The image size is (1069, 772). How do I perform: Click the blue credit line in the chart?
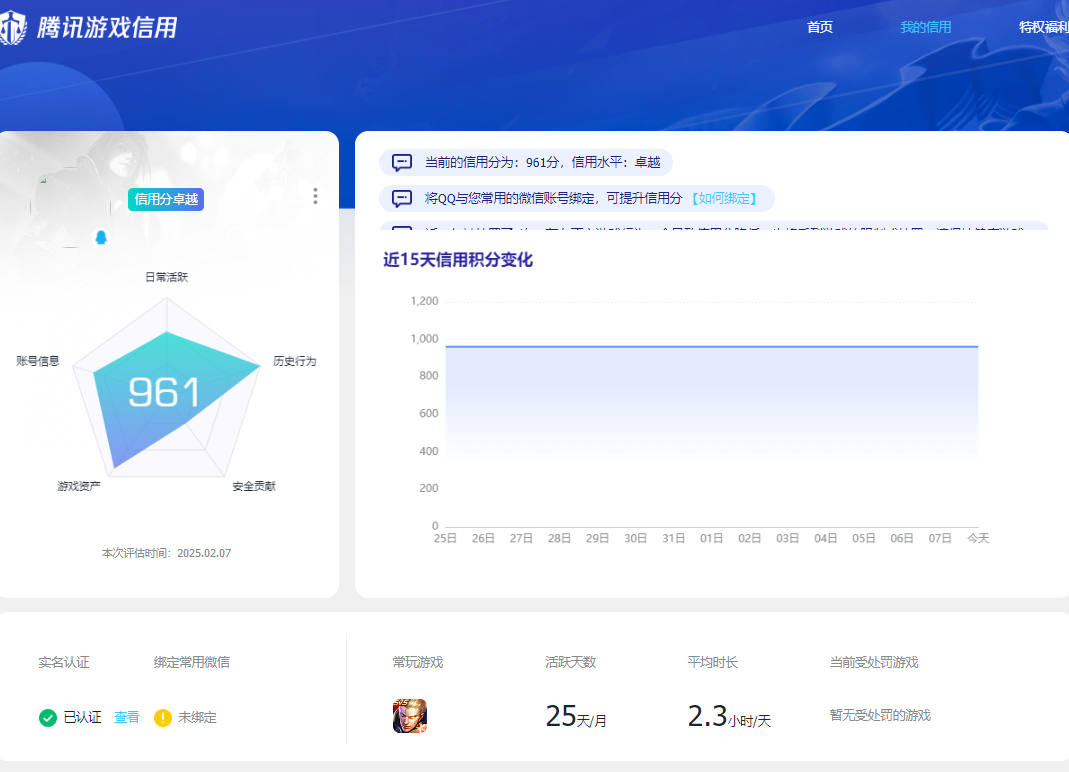(712, 346)
